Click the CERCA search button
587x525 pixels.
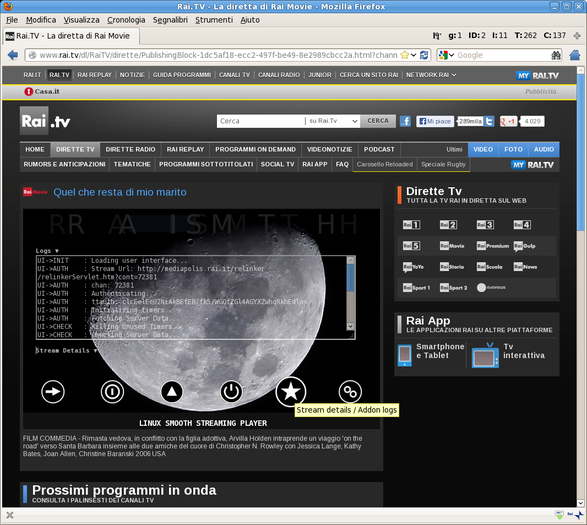[x=378, y=121]
